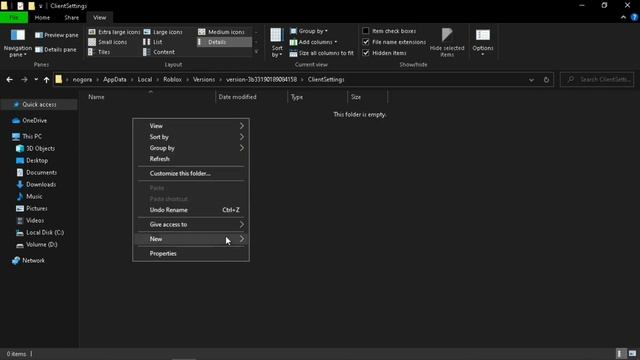The image size is (640, 360).
Task: Click the Versions breadcrumb
Action: 204,80
